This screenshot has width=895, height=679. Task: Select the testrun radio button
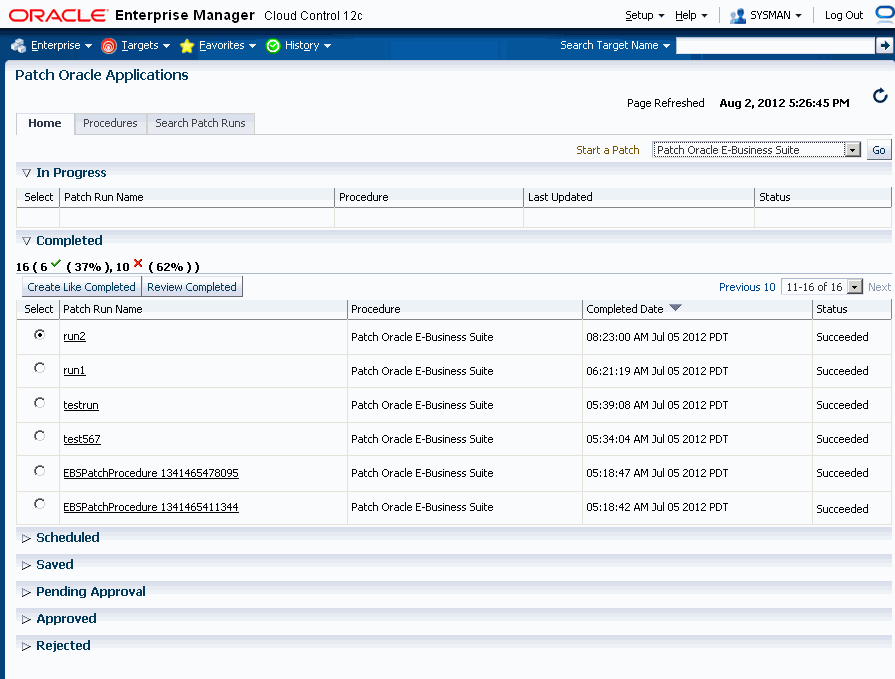click(39, 403)
